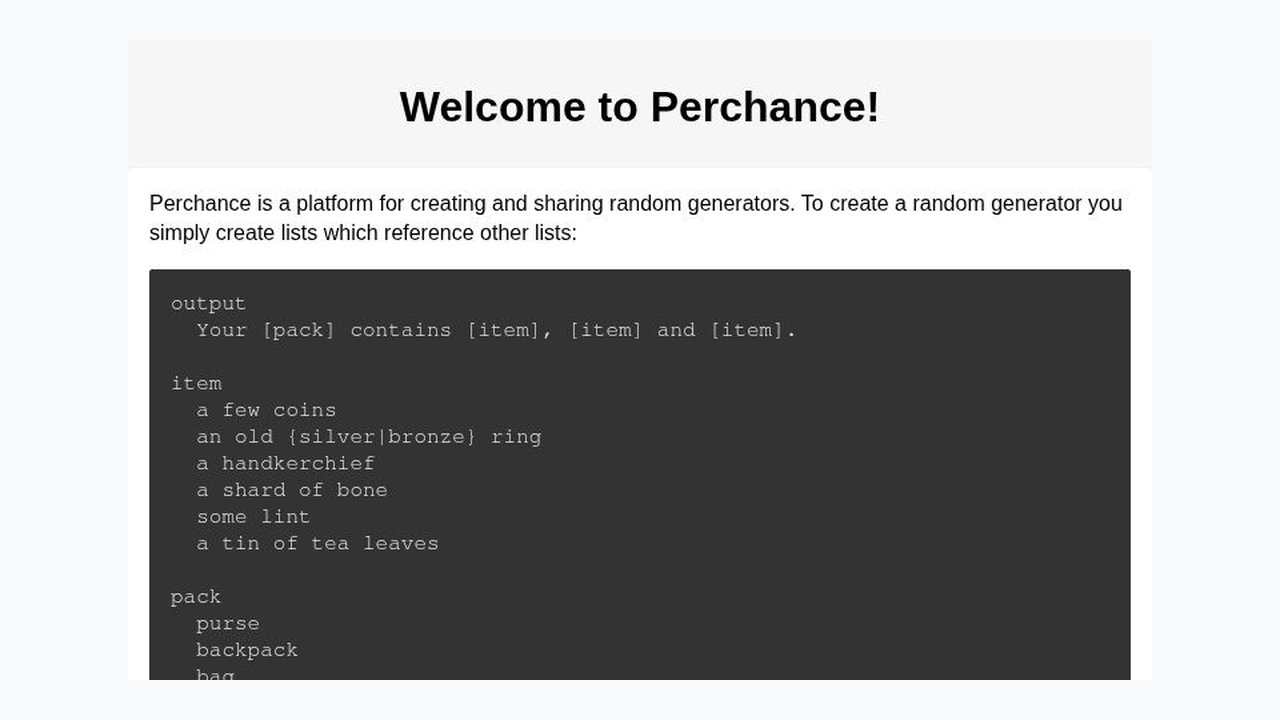The image size is (1280, 720).
Task: Click the 'some lint' code line
Action: (253, 517)
